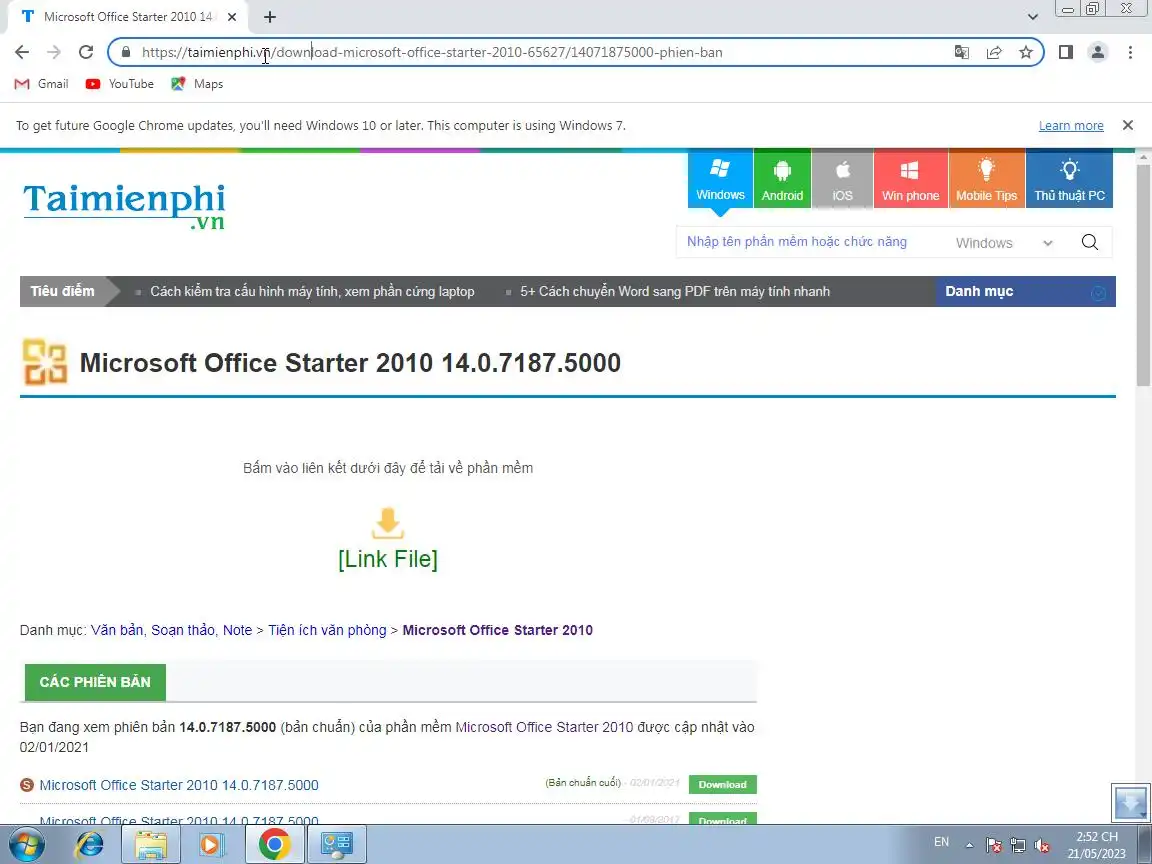Image resolution: width=1152 pixels, height=864 pixels.
Task: Share this page via the share icon
Action: point(994,52)
